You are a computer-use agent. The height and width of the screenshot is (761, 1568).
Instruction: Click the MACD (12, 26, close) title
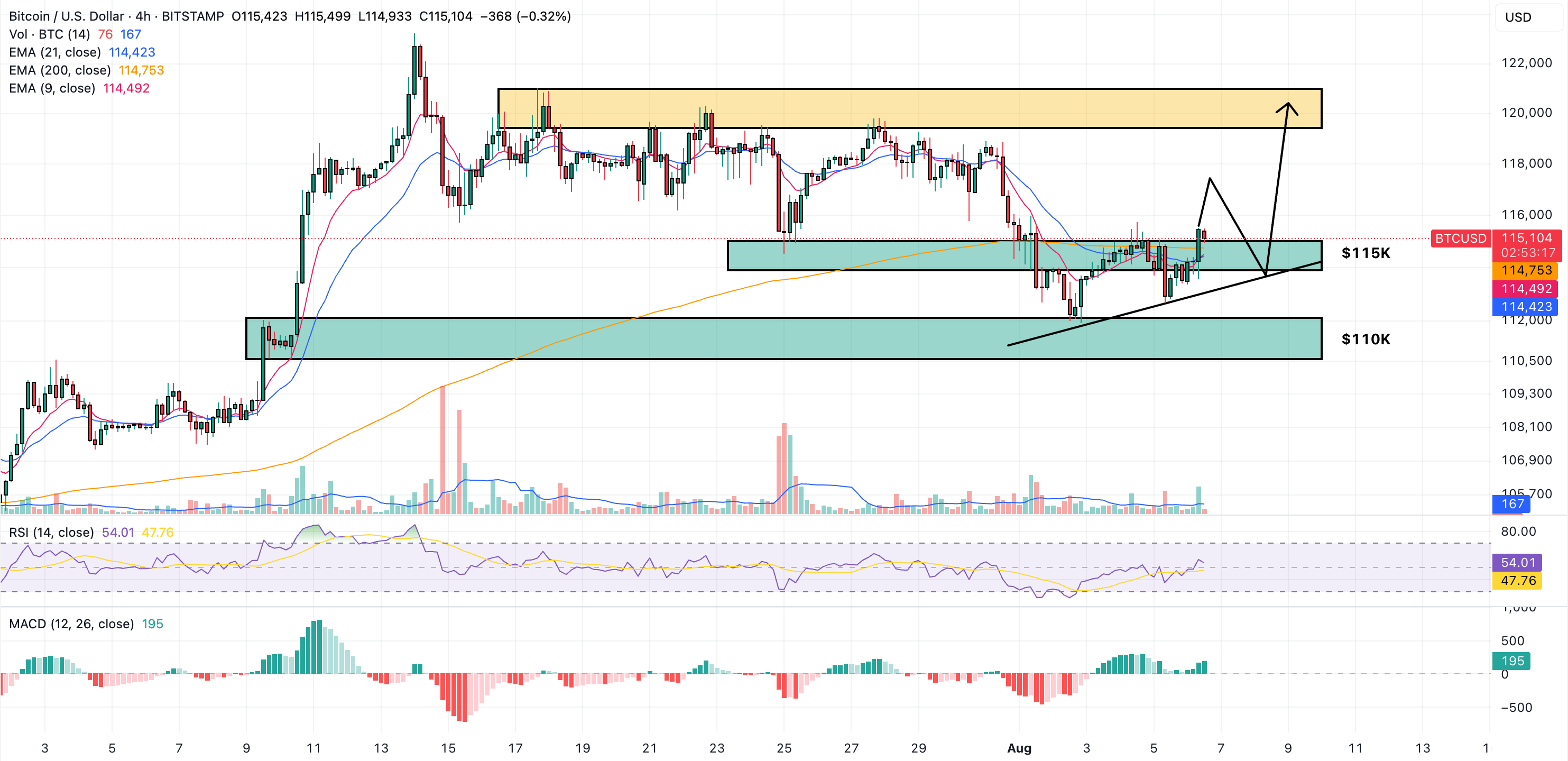click(71, 624)
